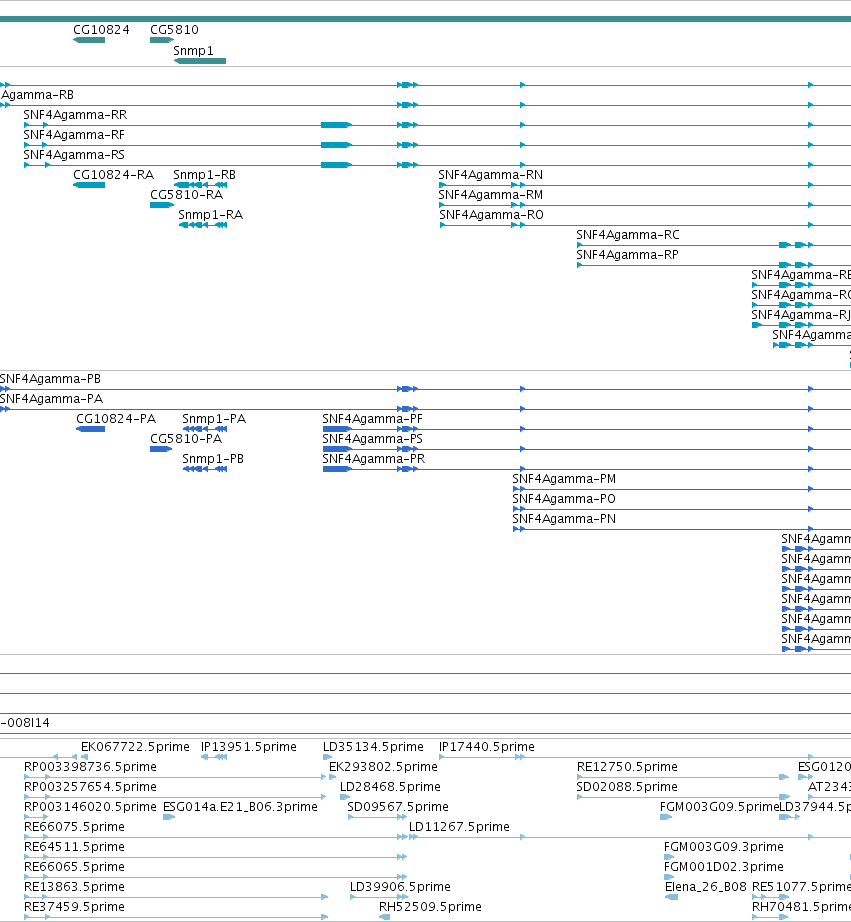
Task: Select the LD11267.5prime EST label
Action: 459,827
